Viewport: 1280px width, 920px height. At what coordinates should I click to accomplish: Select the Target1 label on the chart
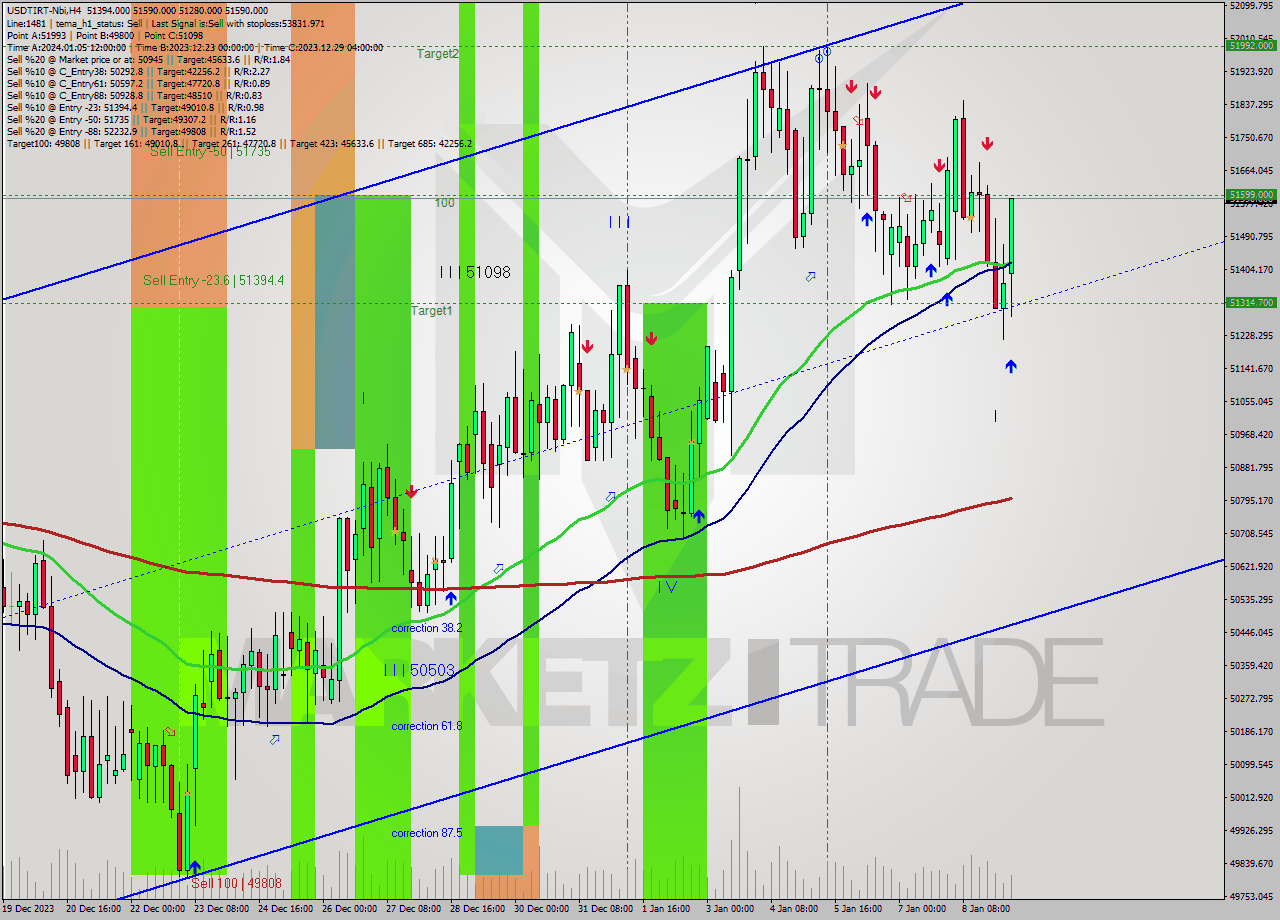point(432,311)
